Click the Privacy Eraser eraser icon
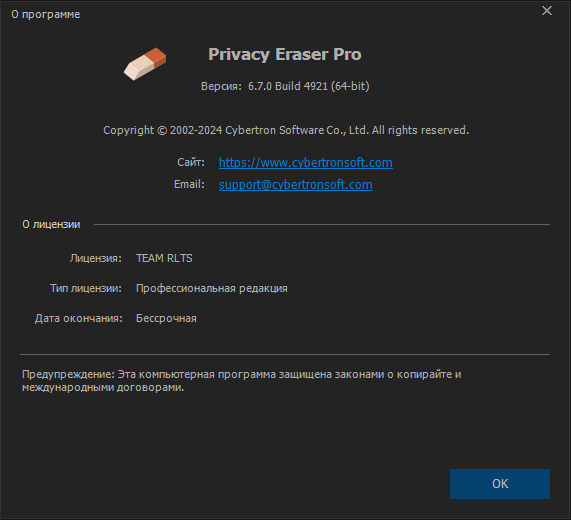The width and height of the screenshot is (571, 520). pos(145,64)
